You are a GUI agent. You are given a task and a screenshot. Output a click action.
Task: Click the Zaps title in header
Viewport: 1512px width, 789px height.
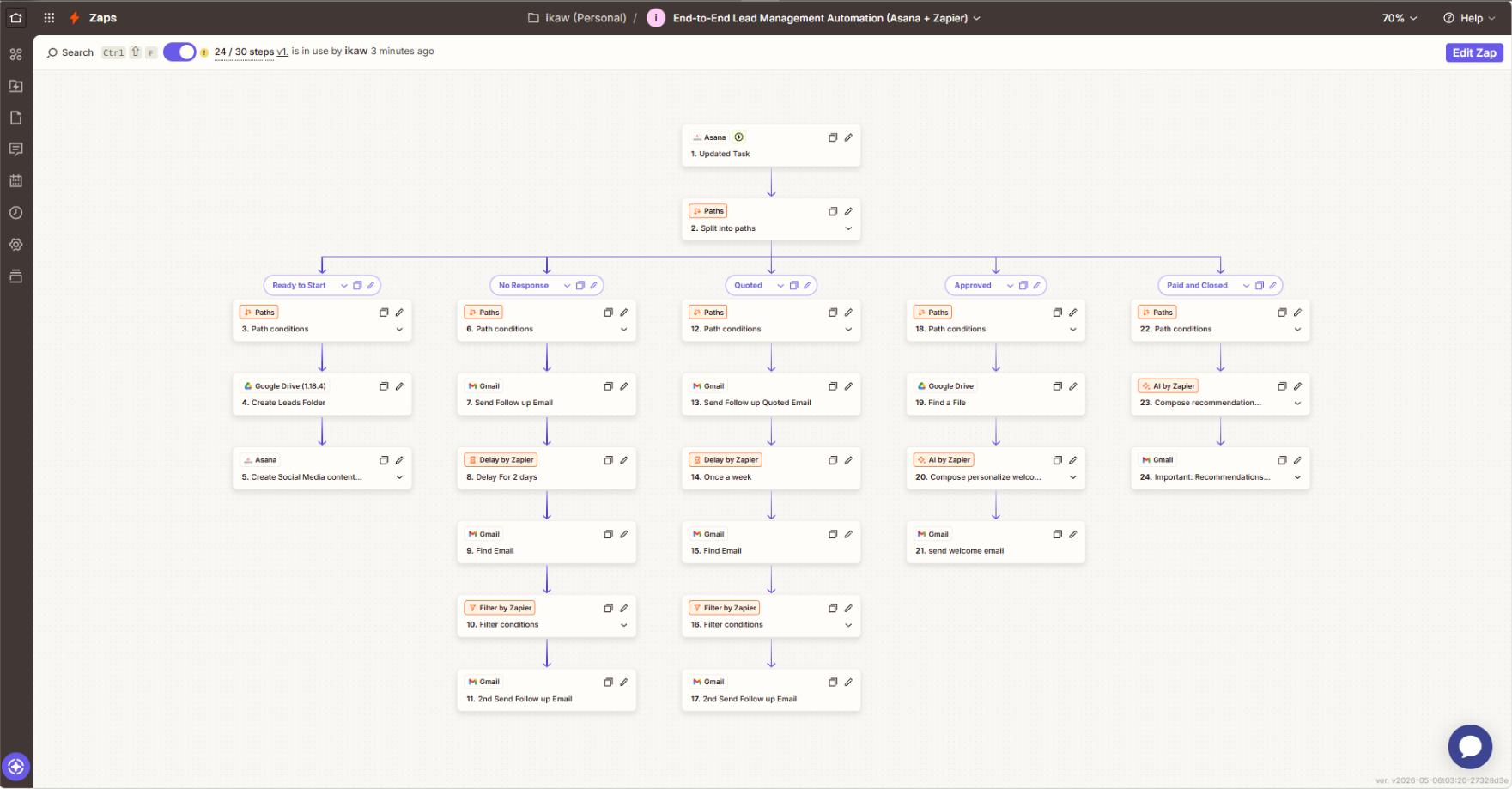click(x=103, y=18)
